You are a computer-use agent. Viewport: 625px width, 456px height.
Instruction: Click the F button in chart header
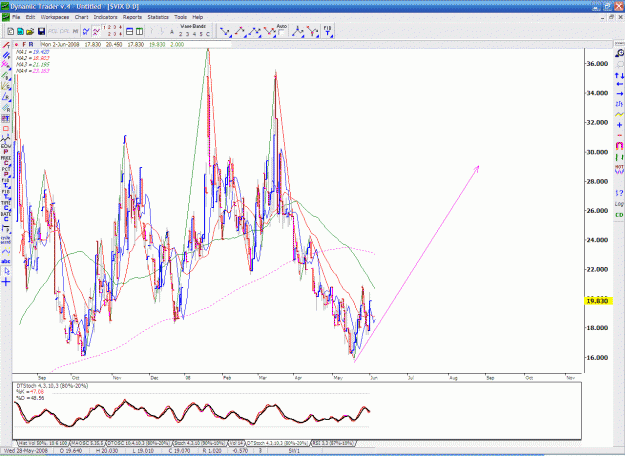pyautogui.click(x=24, y=44)
